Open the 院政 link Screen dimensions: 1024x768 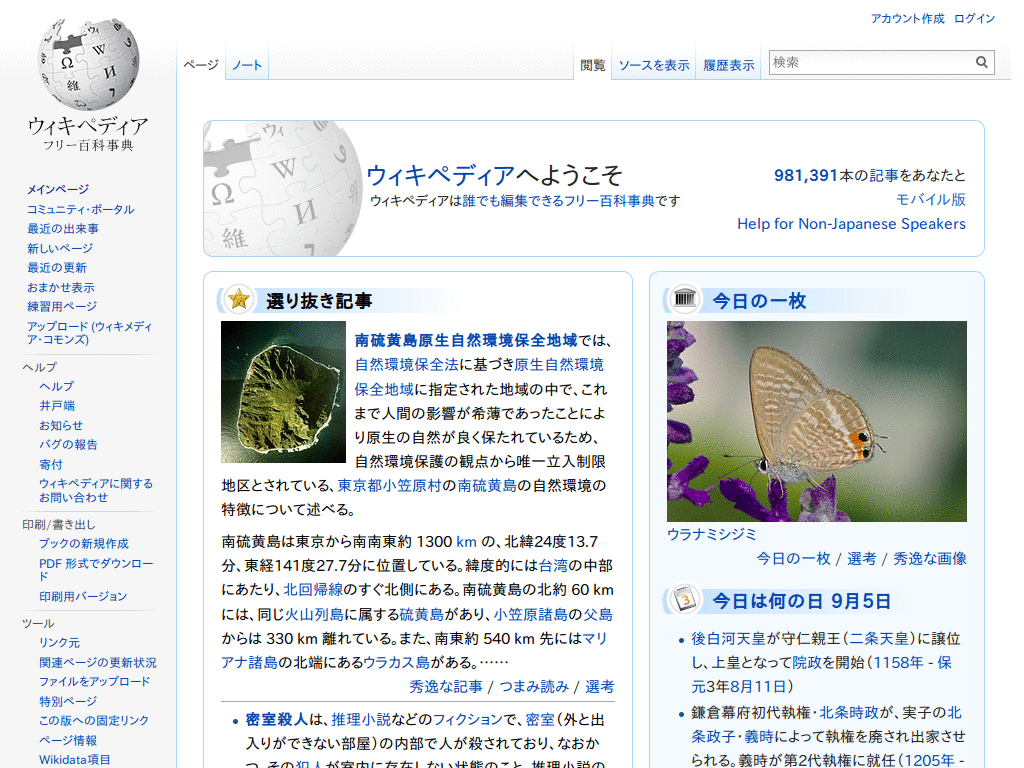tap(807, 662)
